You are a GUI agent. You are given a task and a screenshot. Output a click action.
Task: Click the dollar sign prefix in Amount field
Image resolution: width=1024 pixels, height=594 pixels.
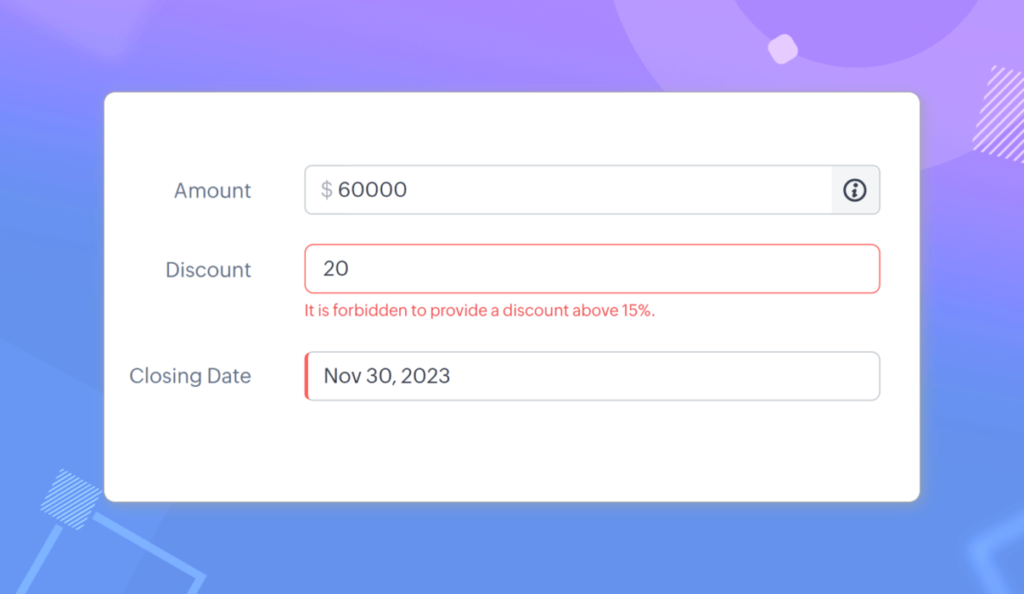click(325, 190)
